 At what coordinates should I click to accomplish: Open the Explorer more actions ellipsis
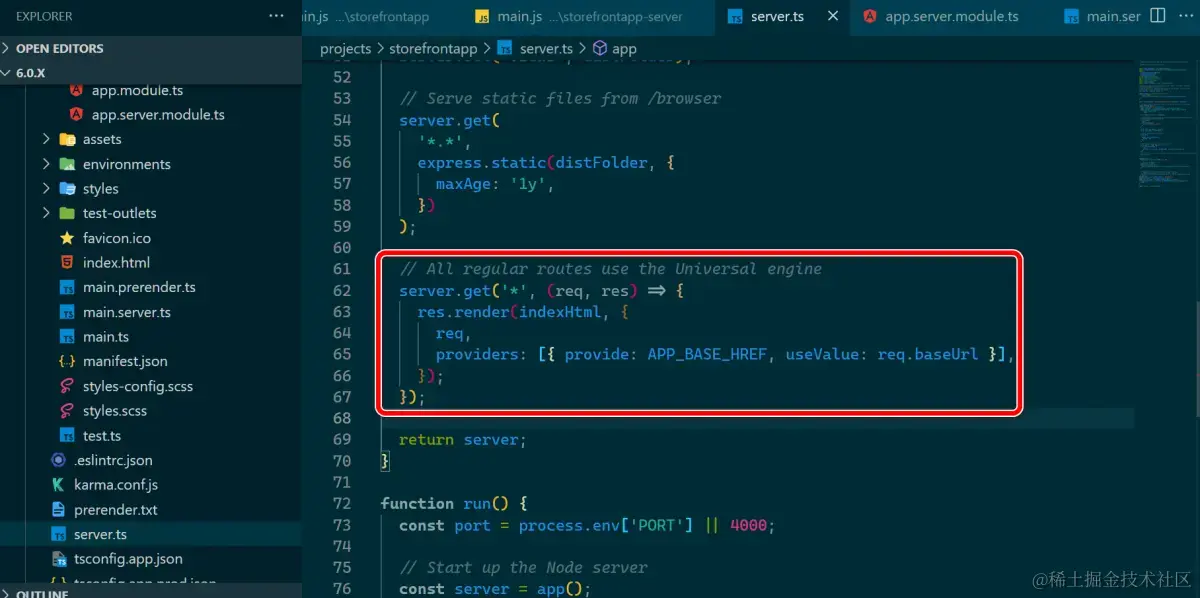point(276,16)
